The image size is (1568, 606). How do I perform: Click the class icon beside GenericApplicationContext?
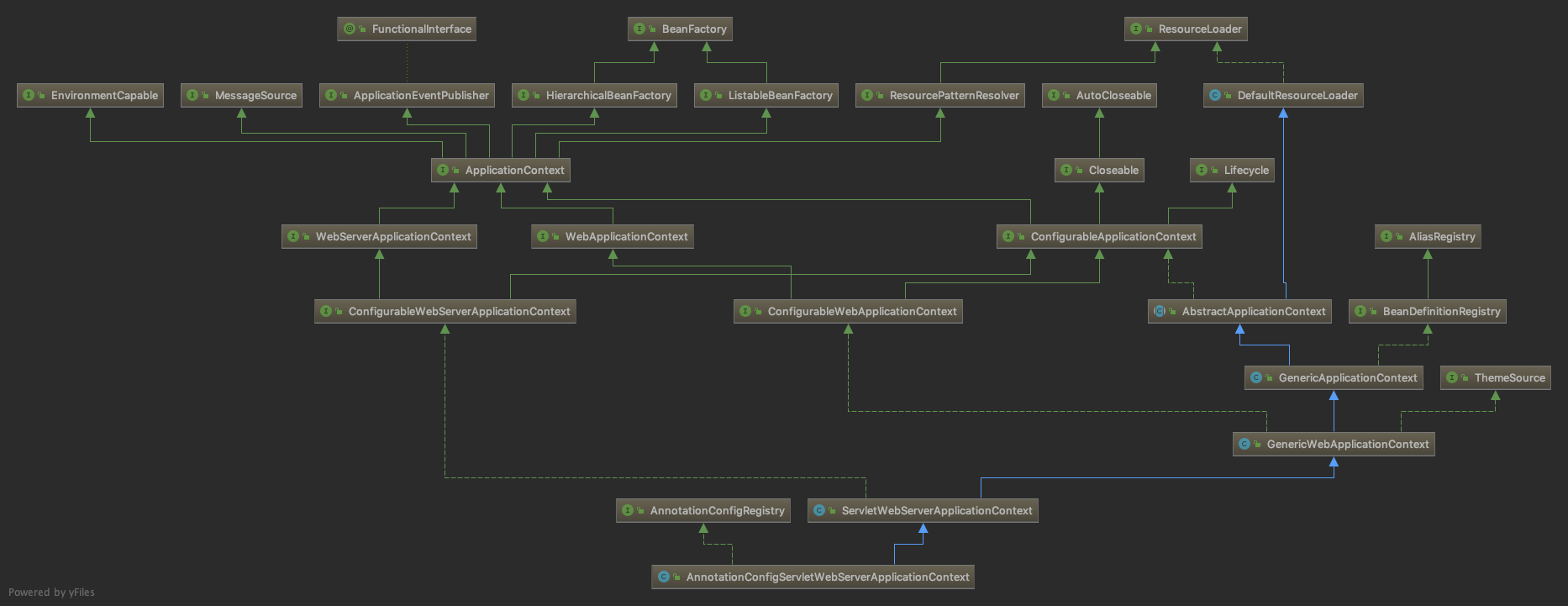1256,377
